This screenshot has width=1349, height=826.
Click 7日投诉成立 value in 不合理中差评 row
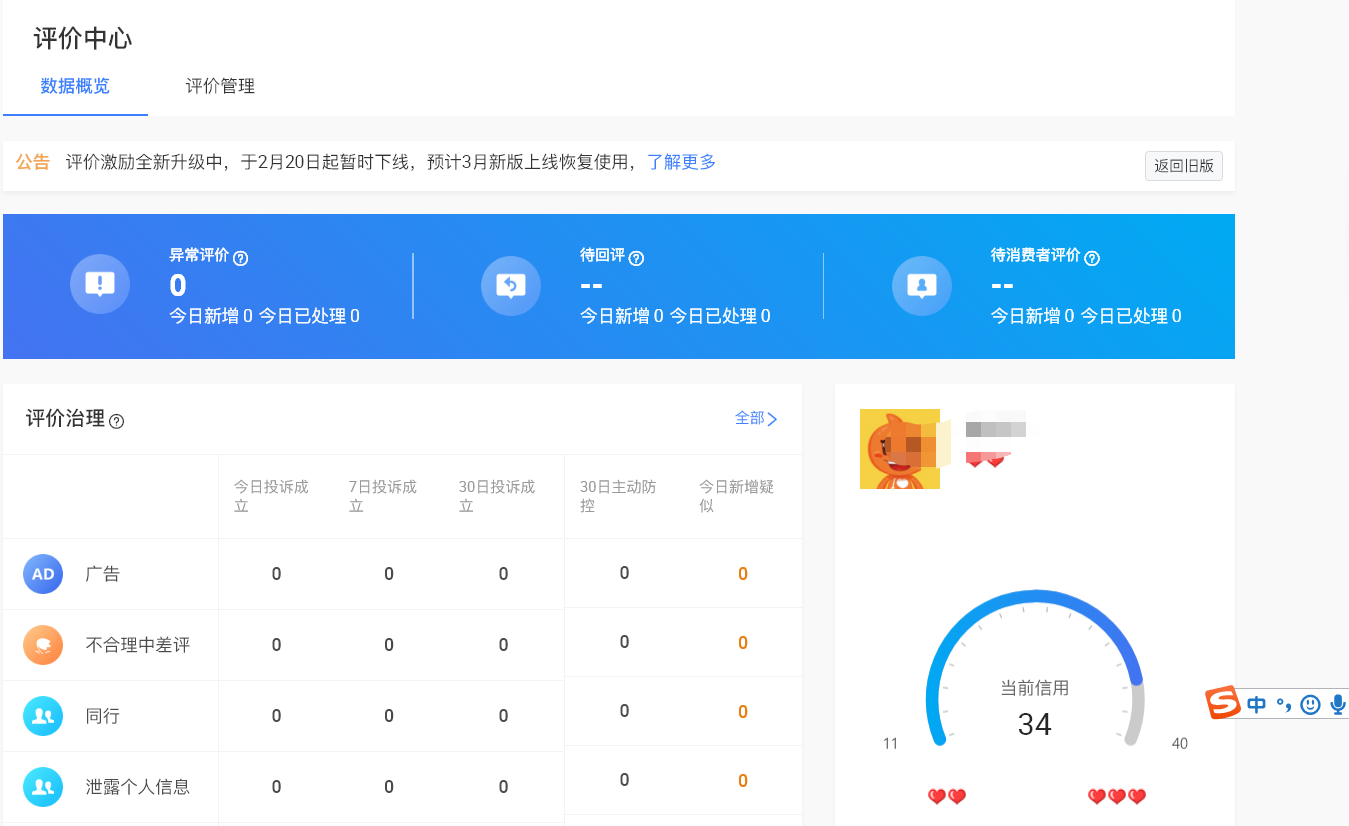(x=389, y=645)
